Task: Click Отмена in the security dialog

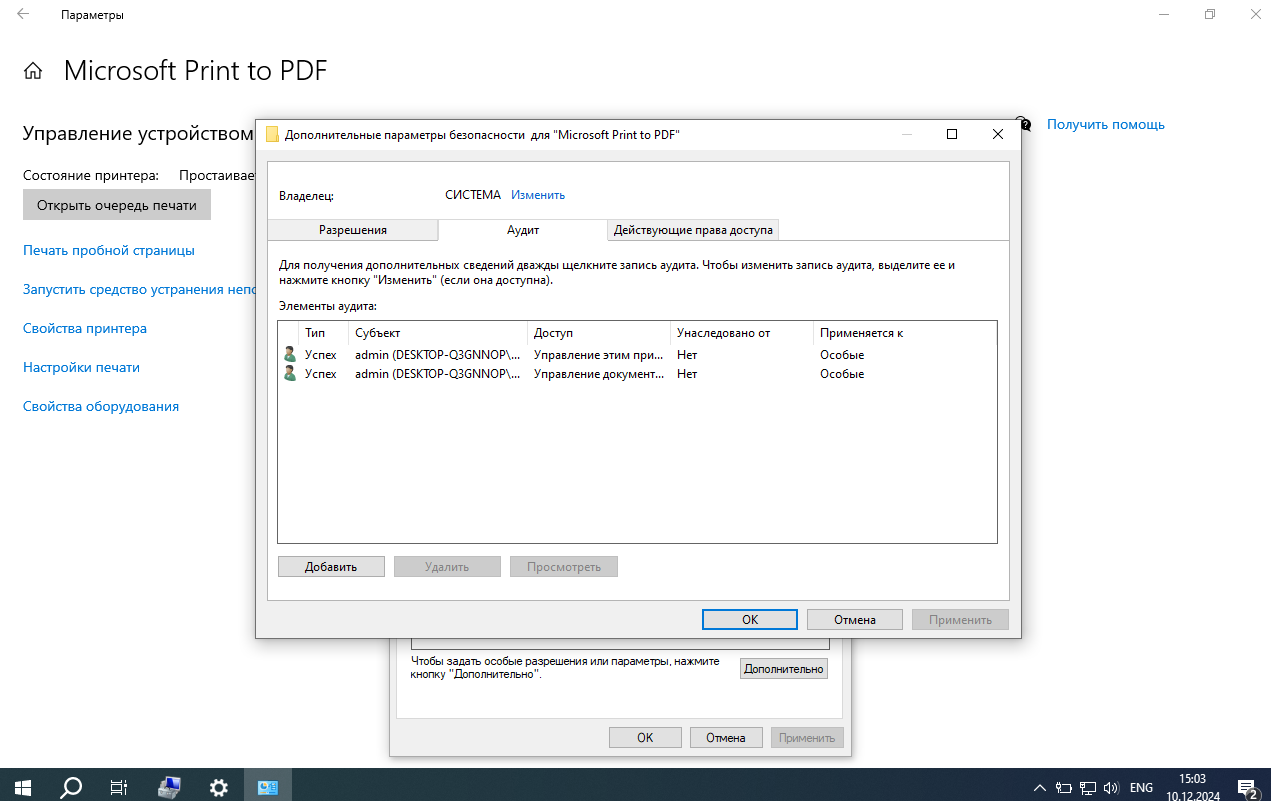Action: tap(855, 619)
